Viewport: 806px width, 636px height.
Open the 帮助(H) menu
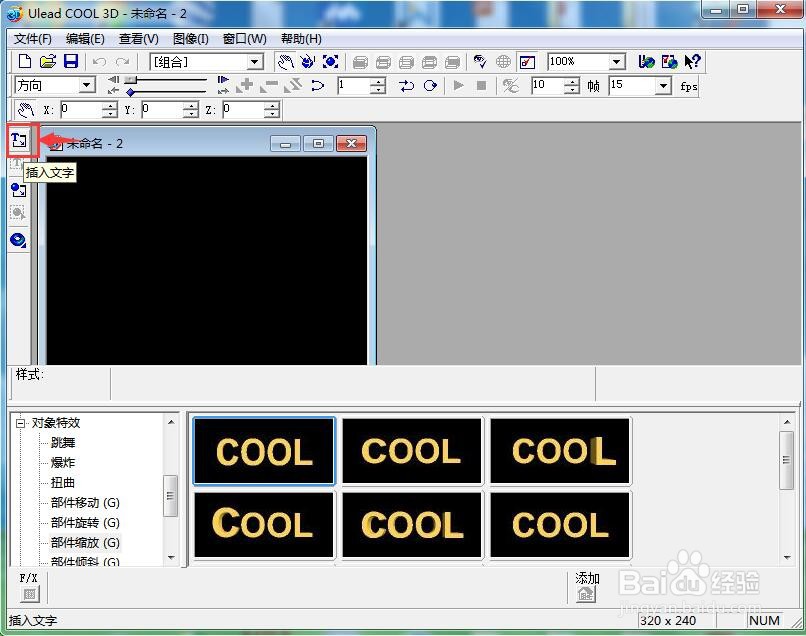(301, 39)
